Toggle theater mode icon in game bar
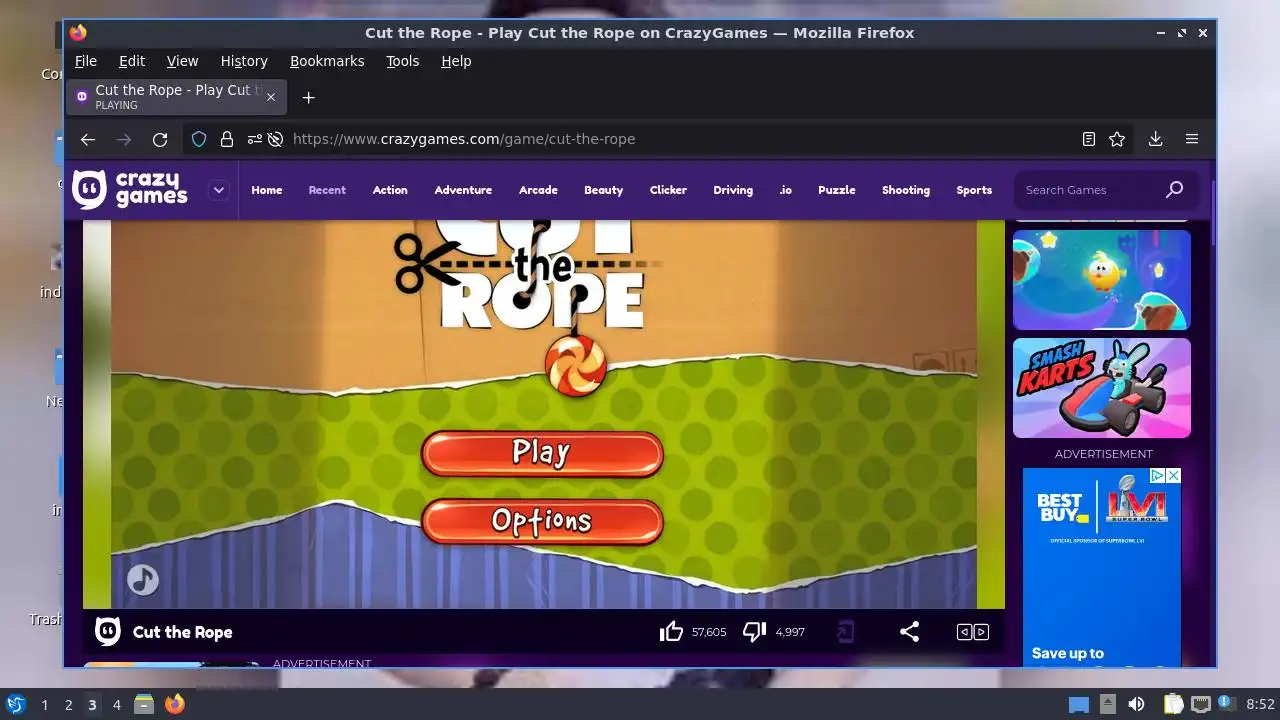This screenshot has width=1280, height=720. pos(973,632)
